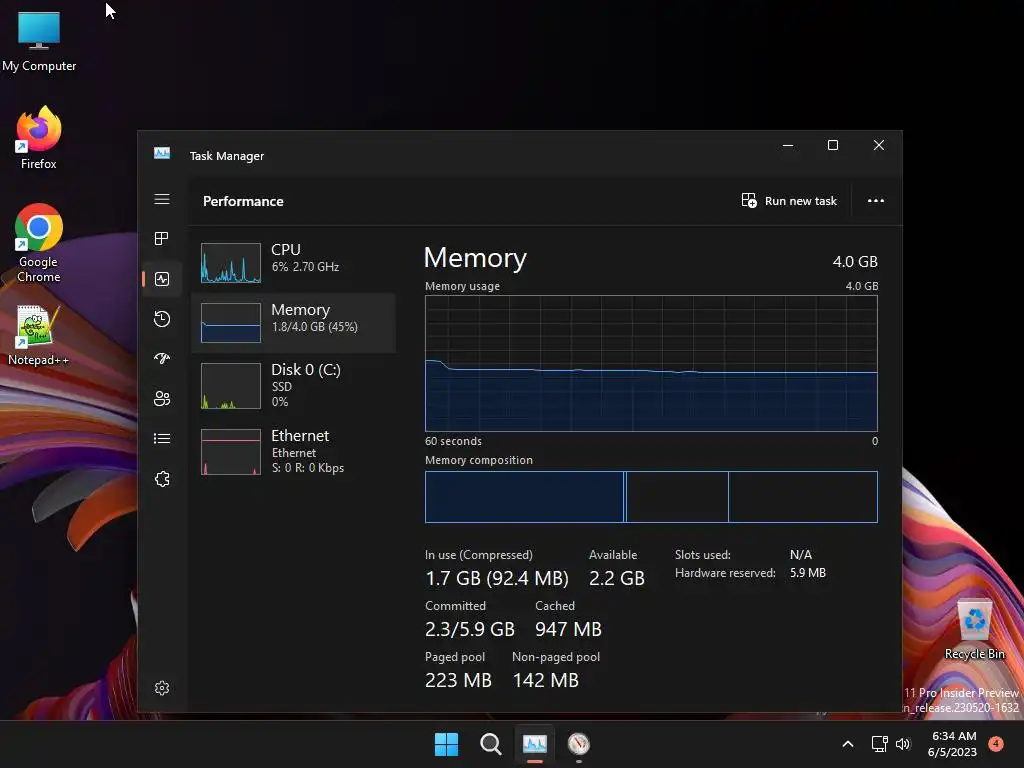Open the Processes page icon in sidebar
The height and width of the screenshot is (768, 1024).
(x=162, y=238)
